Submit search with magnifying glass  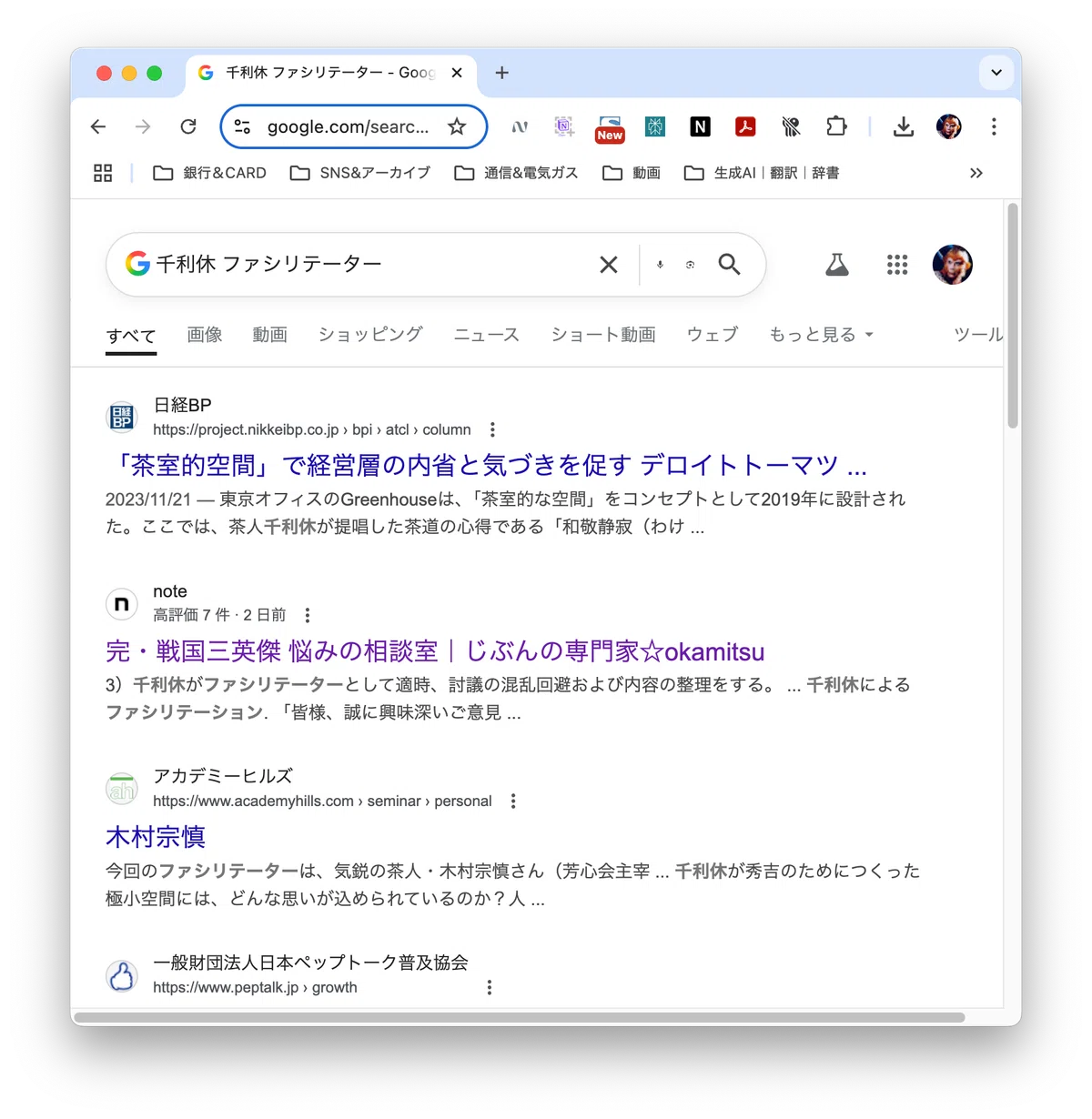point(729,265)
